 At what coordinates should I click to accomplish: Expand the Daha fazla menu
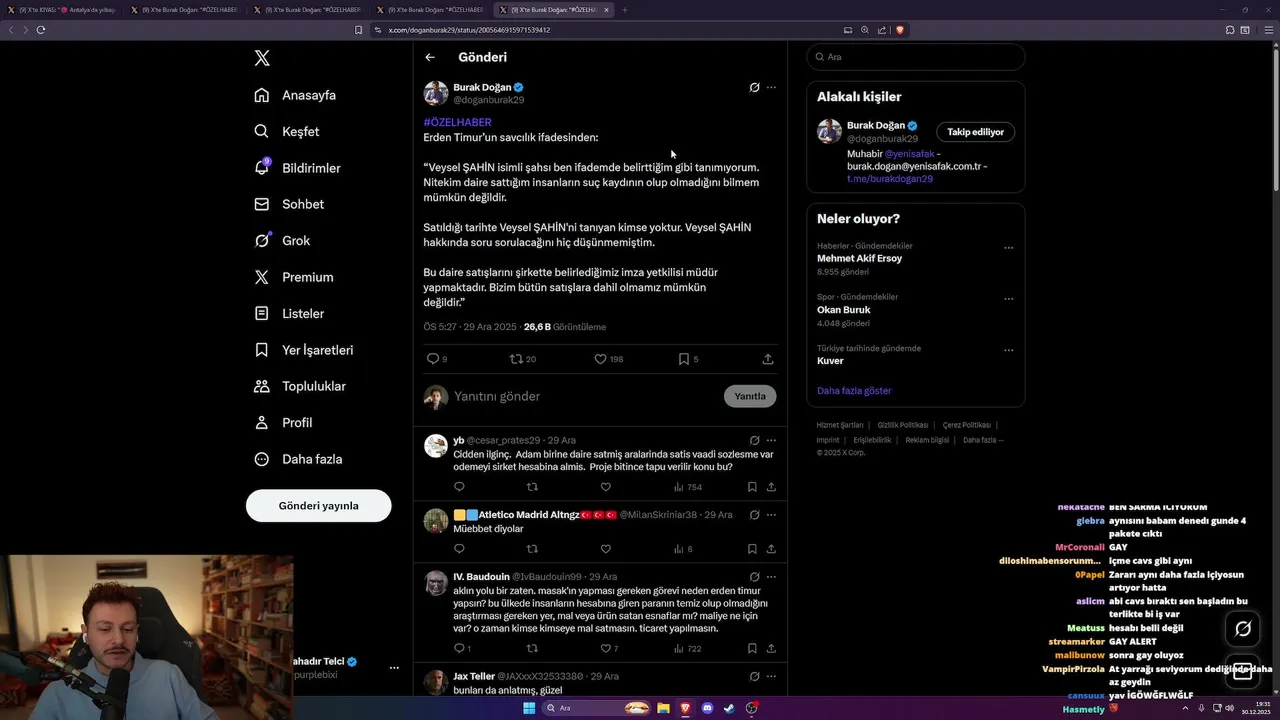coord(298,459)
